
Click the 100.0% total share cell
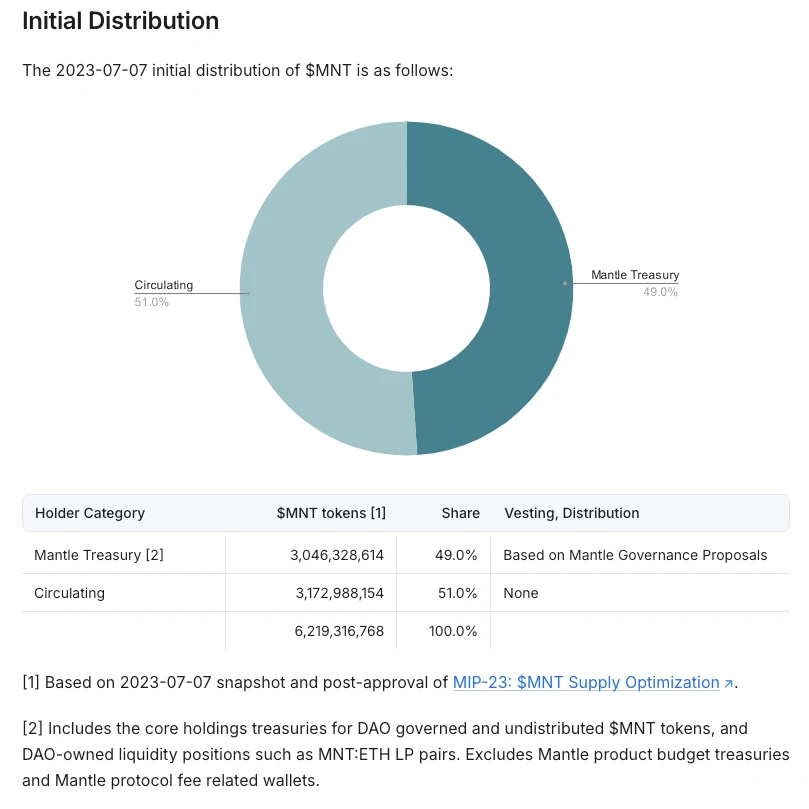pyautogui.click(x=454, y=631)
